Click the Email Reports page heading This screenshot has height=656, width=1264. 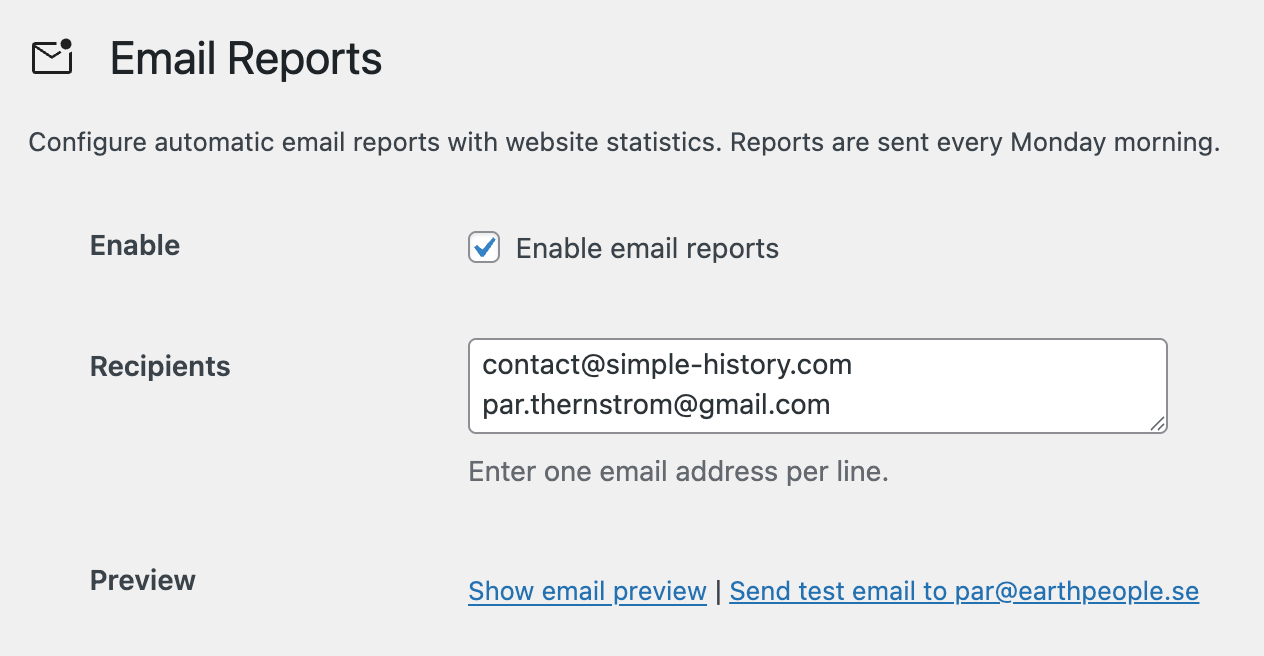click(x=245, y=59)
